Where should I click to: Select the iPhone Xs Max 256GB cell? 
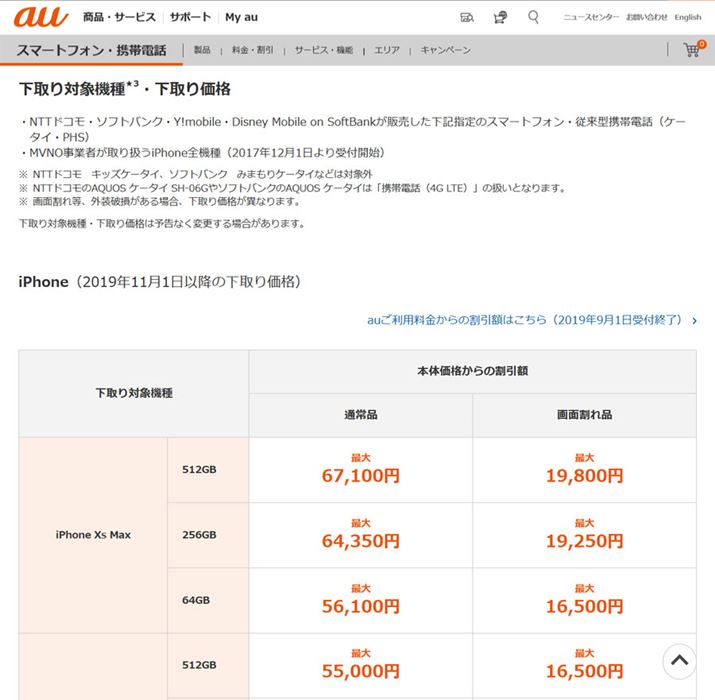coord(208,535)
